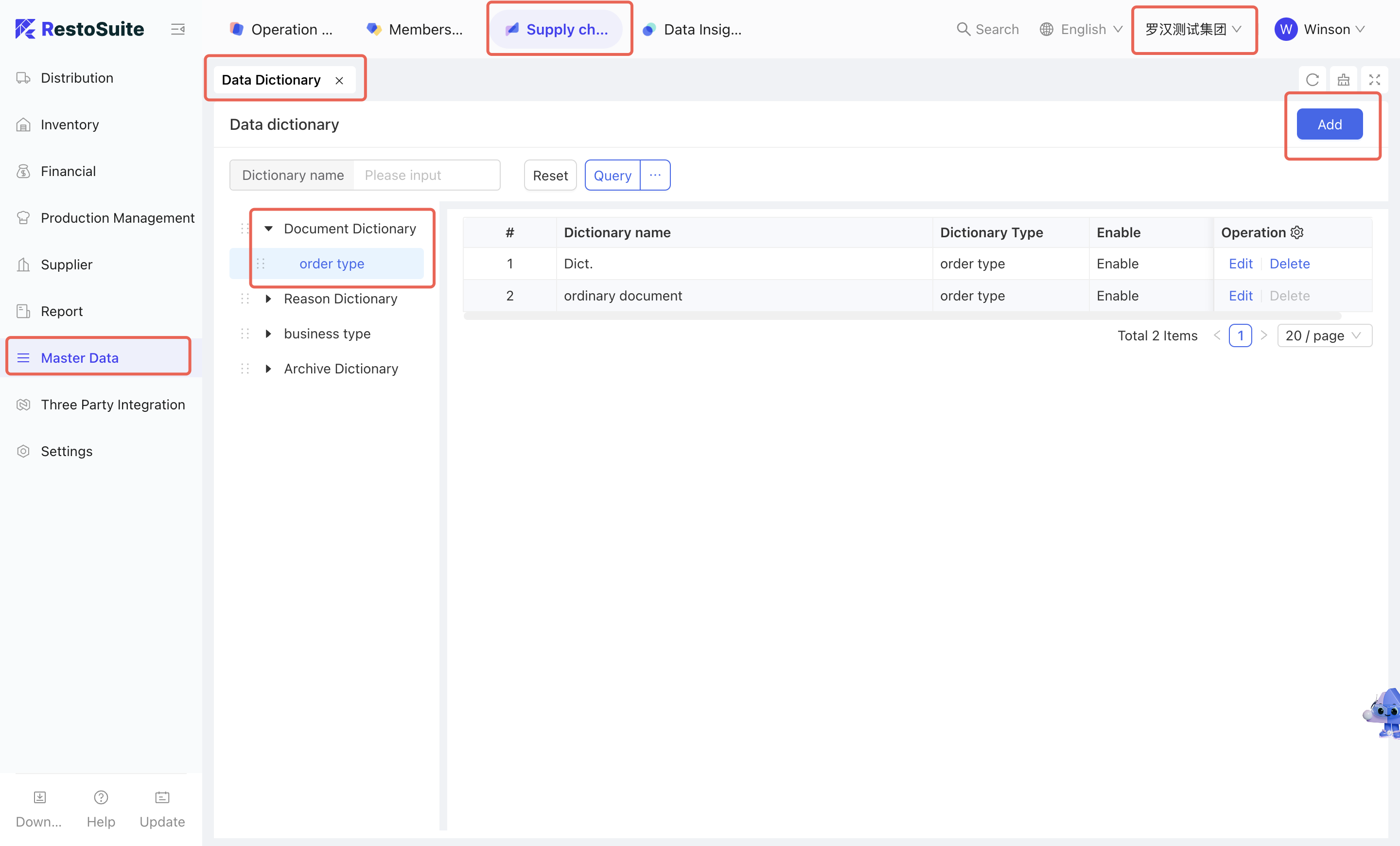Click the refresh page icon
Image resolution: width=1400 pixels, height=846 pixels.
(x=1312, y=80)
